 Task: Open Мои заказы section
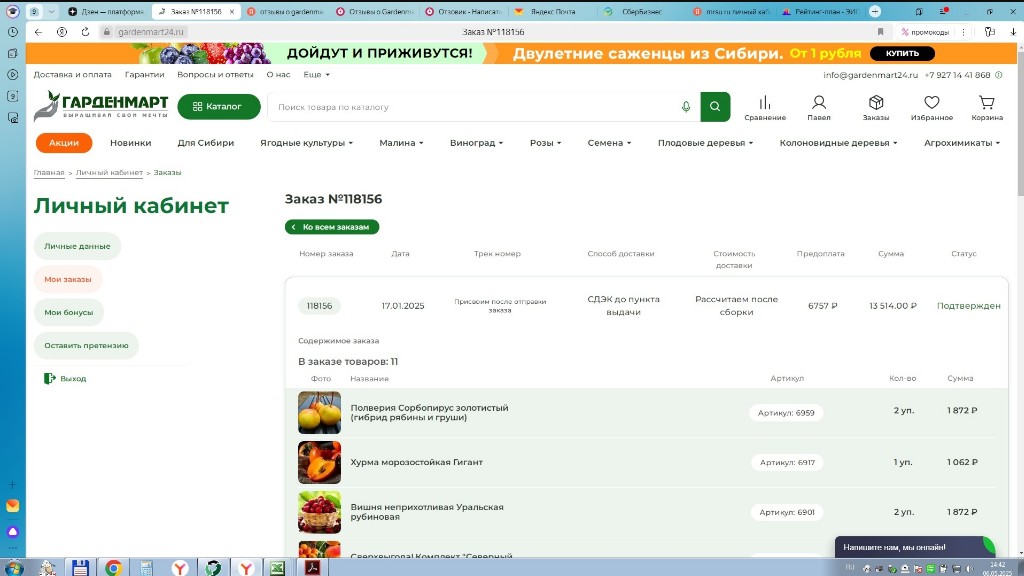(x=68, y=279)
